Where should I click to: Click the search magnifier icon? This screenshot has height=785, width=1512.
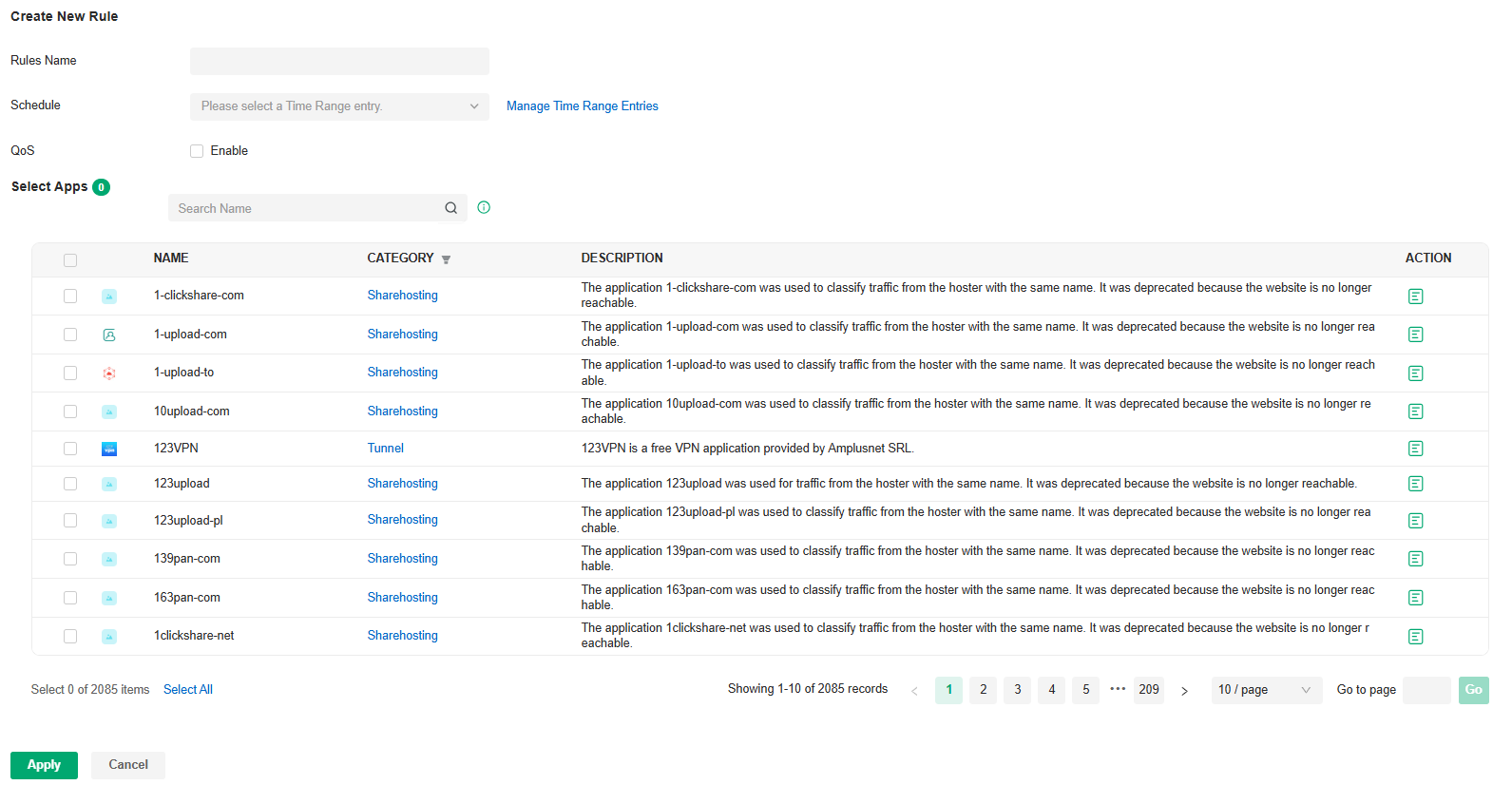[x=451, y=208]
